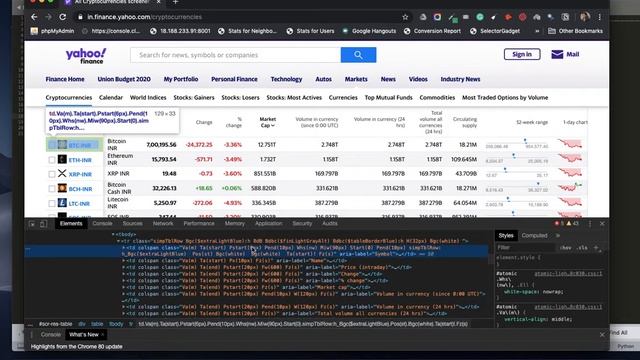Tick the LTC-INR row checkbox
The image size is (640, 360).
[x=52, y=204]
